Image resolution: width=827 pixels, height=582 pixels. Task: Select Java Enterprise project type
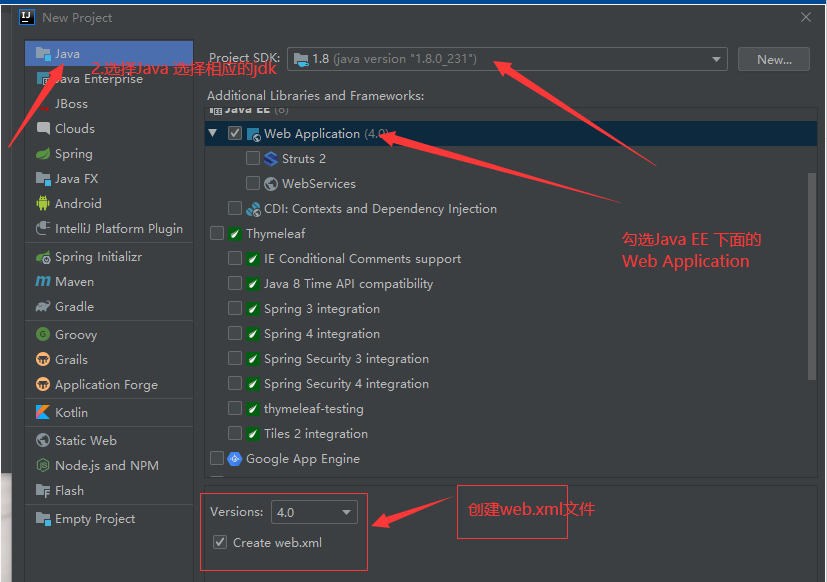pyautogui.click(x=109, y=79)
